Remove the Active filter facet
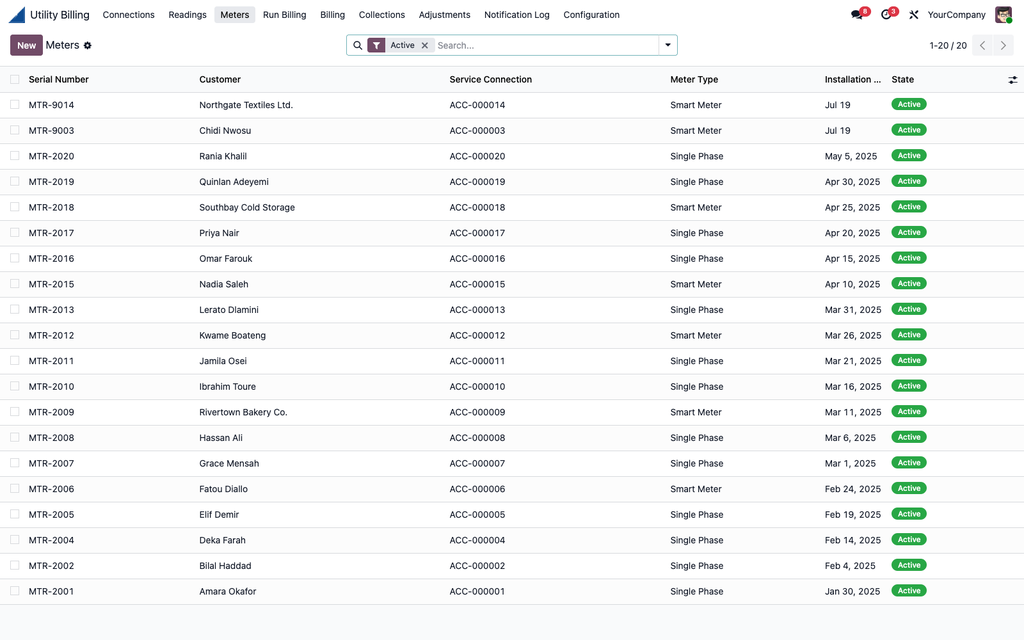This screenshot has width=1024, height=640. click(x=424, y=45)
